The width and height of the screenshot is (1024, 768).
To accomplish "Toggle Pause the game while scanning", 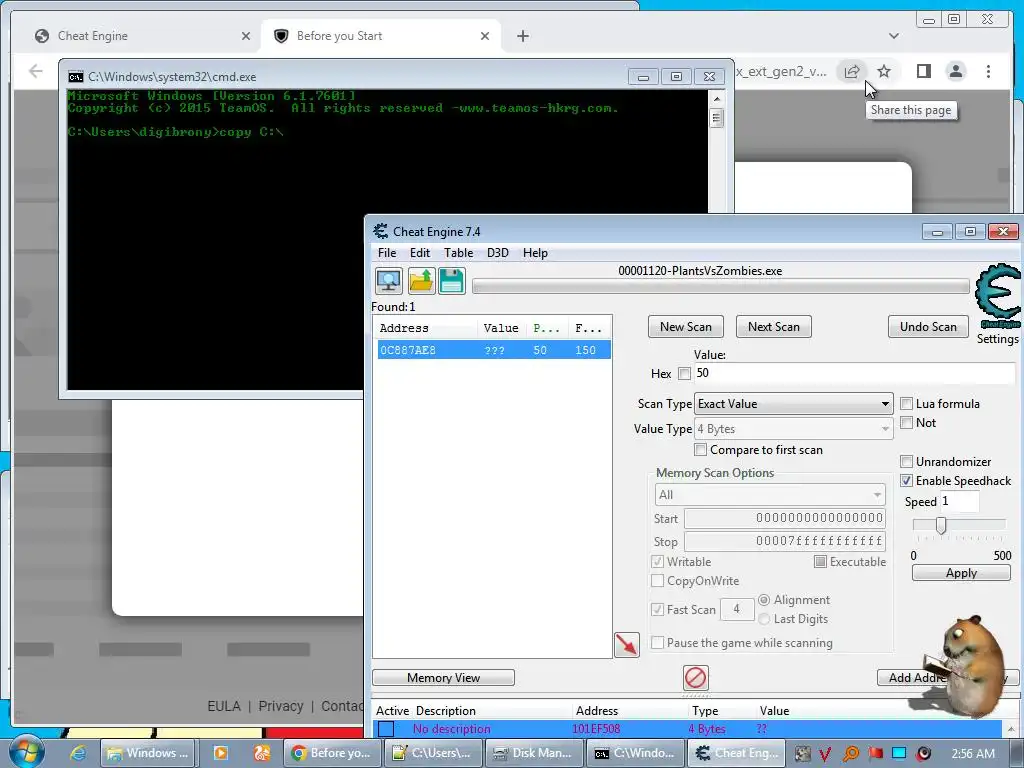I will coord(658,643).
